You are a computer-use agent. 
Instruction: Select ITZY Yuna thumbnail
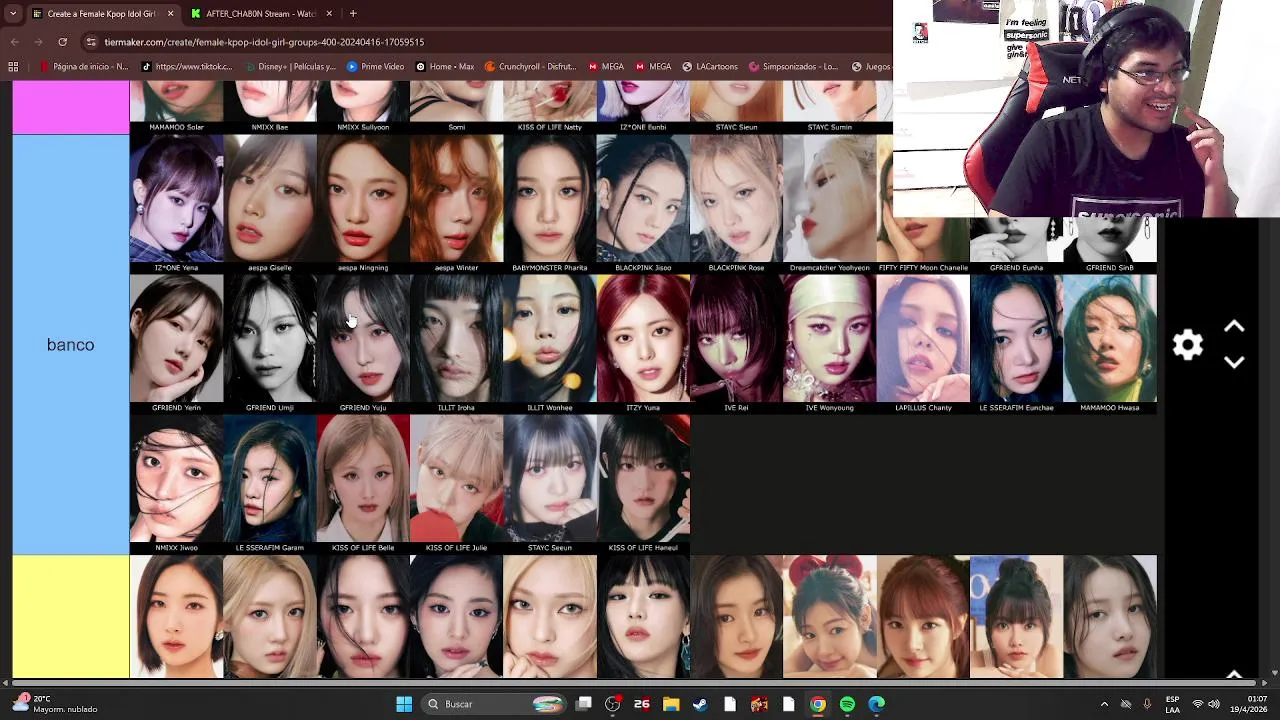pyautogui.click(x=643, y=344)
